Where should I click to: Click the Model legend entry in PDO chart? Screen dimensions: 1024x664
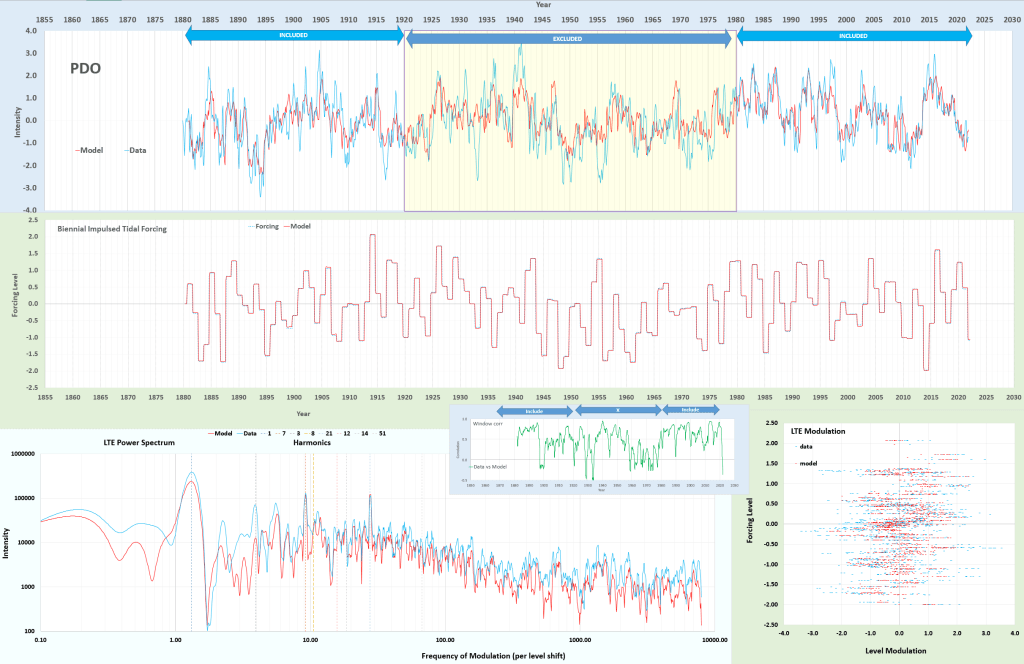[x=91, y=150]
